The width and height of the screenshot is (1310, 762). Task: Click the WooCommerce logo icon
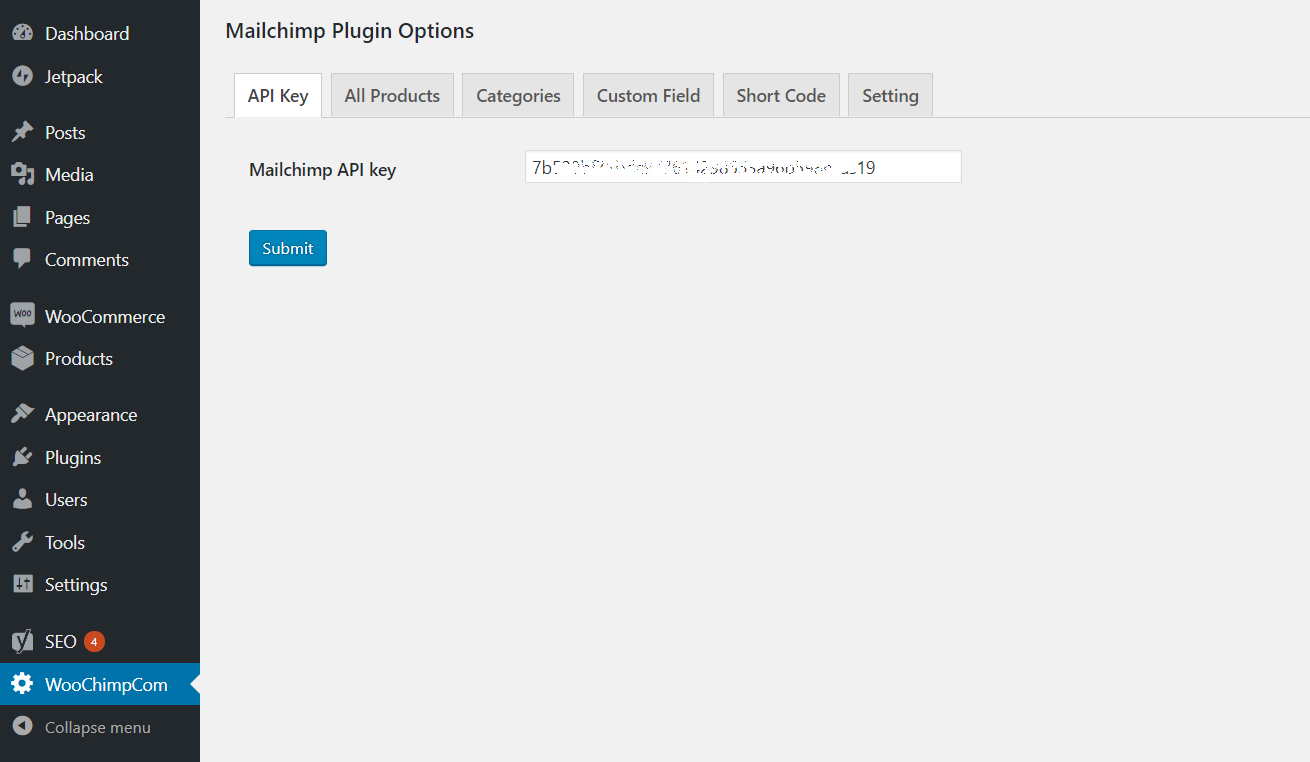(x=22, y=316)
